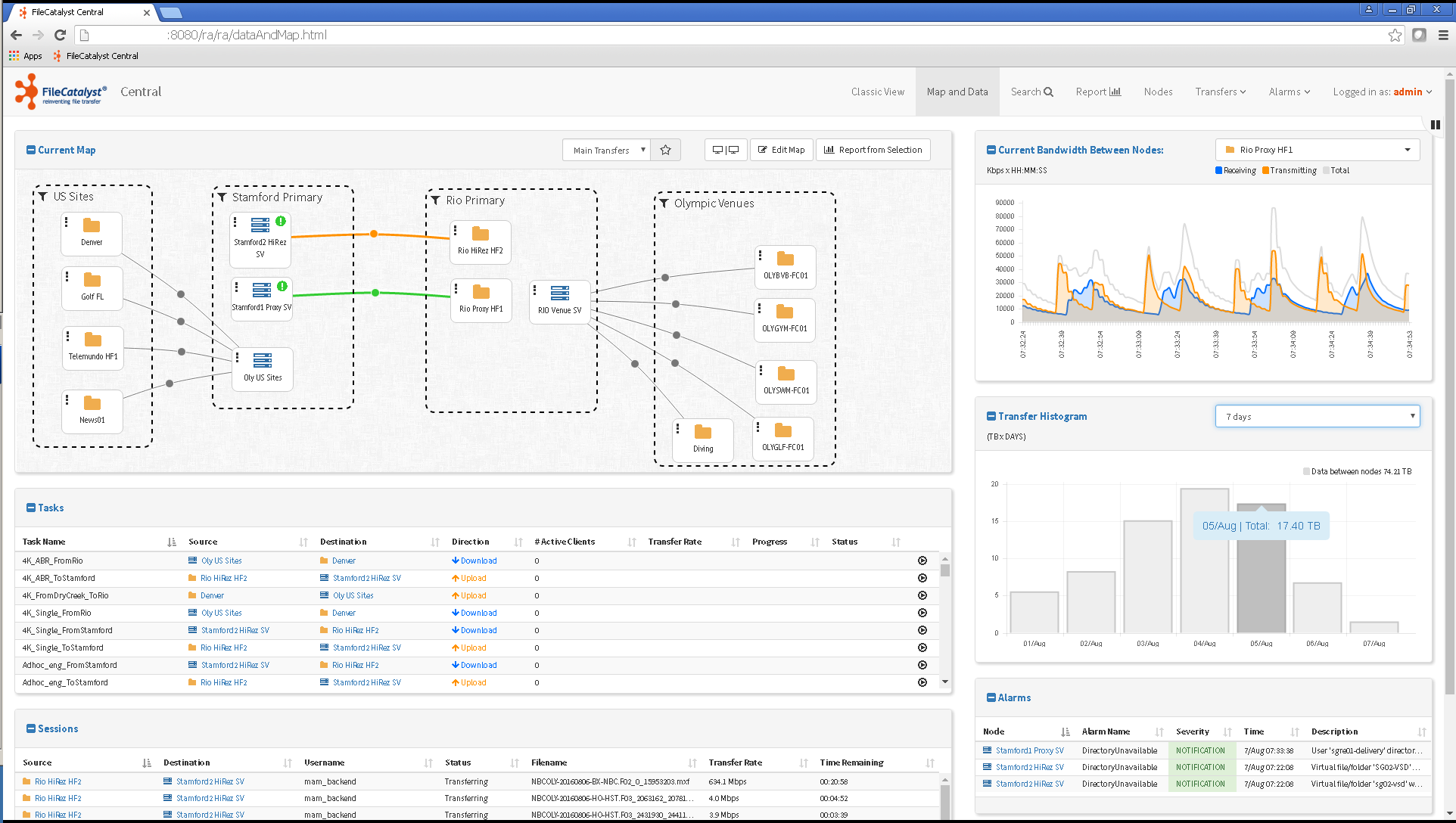This screenshot has width=1456, height=823.
Task: Click the OLYGLF-FC01 folder node
Action: 783,439
